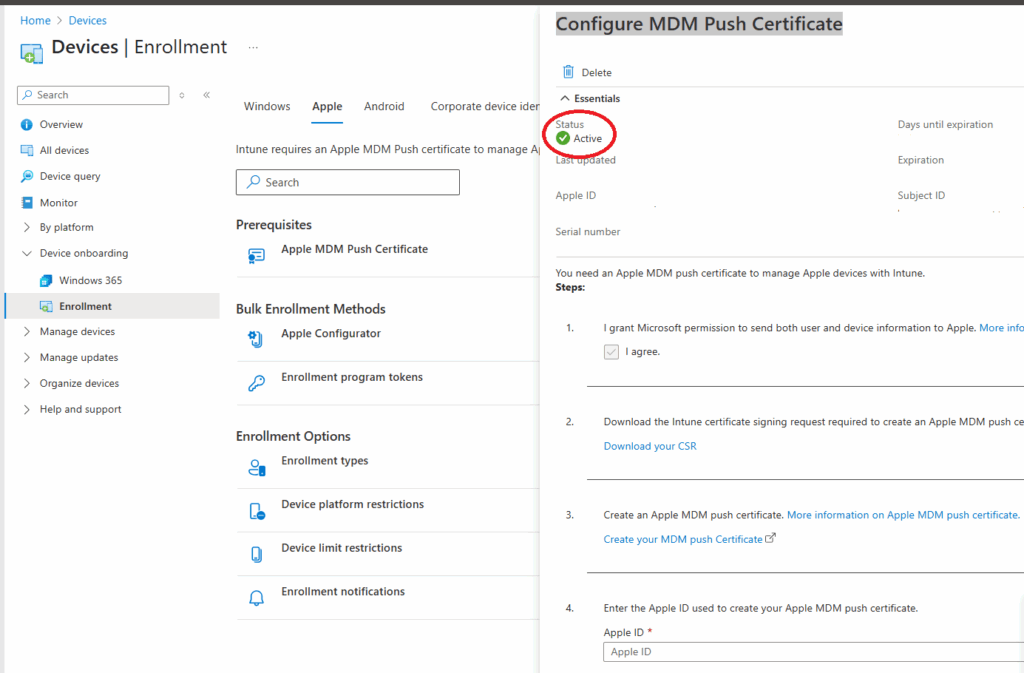1024x673 pixels.
Task: Open the ellipsis menu beside Enrollment title
Action: pos(253,48)
